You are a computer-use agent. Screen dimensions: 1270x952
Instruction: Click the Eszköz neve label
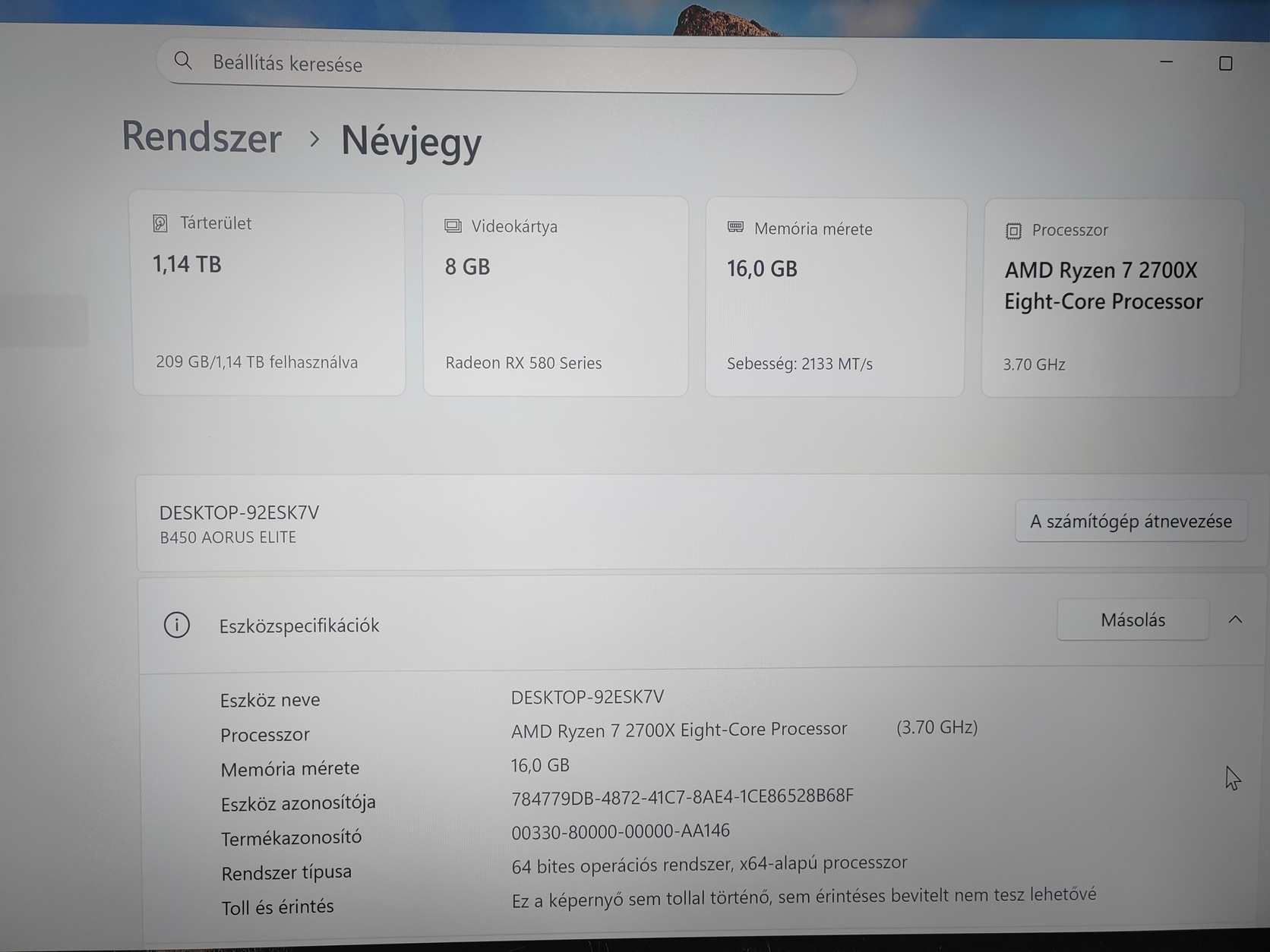pos(270,700)
